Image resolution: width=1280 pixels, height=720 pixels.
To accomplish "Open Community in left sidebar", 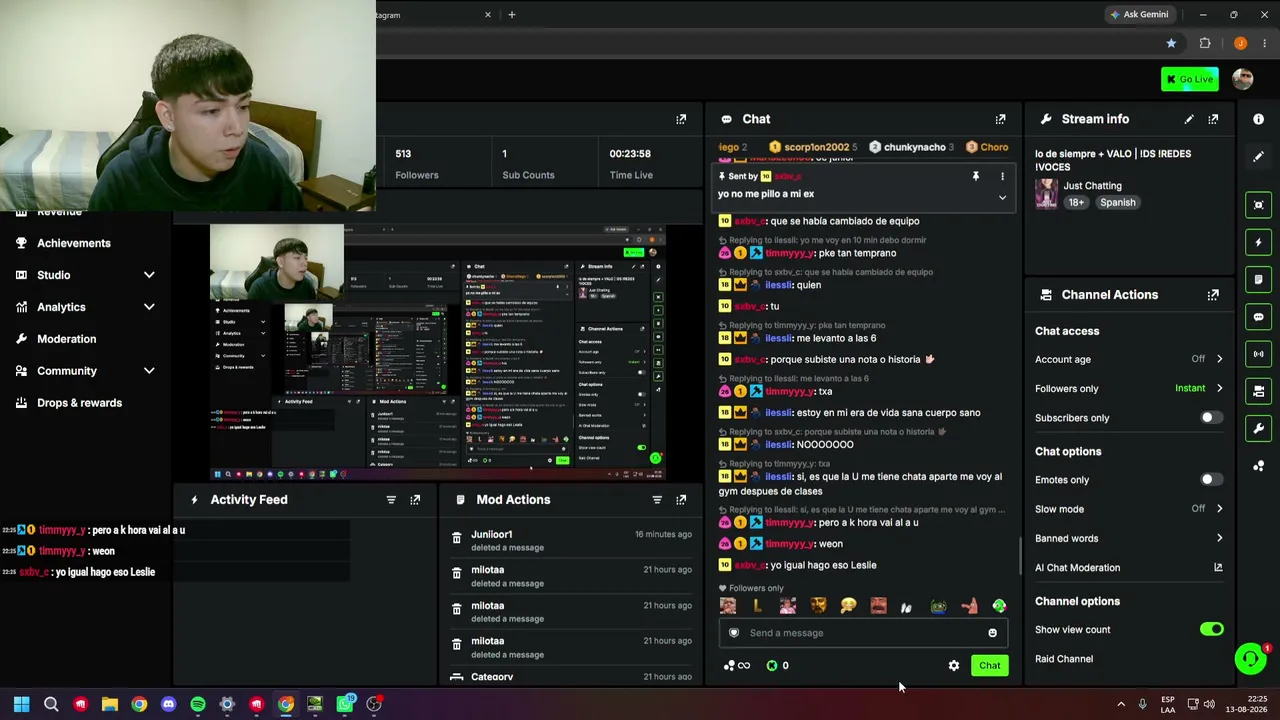I will click(67, 371).
